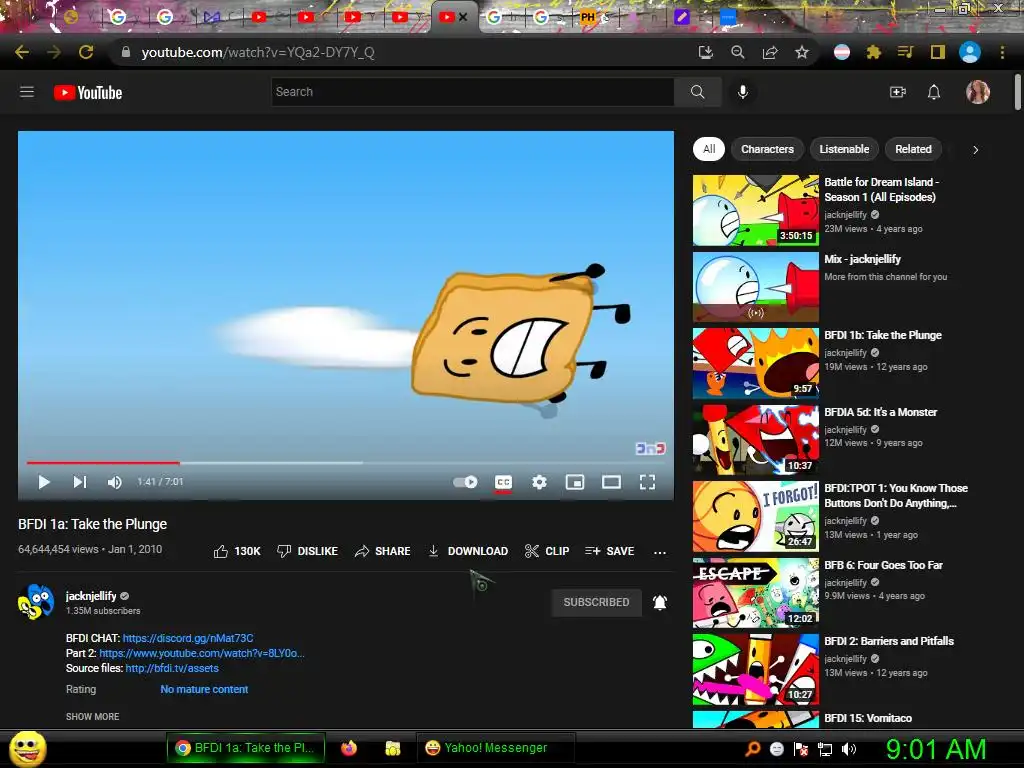Image resolution: width=1024 pixels, height=768 pixels.
Task: Open the discord.gg BFDI CHAT link
Action: 188,638
